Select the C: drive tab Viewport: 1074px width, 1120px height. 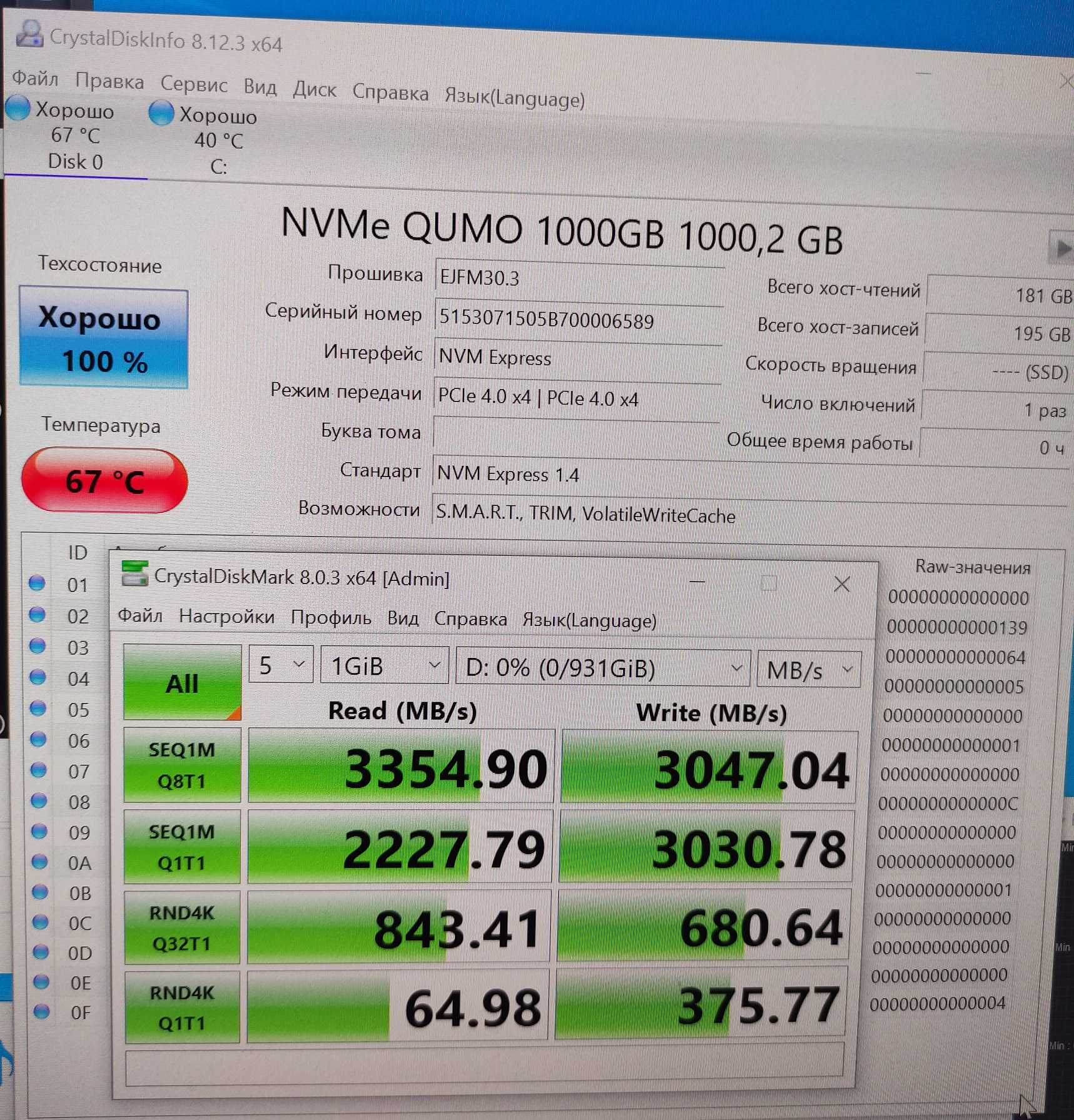click(x=218, y=140)
